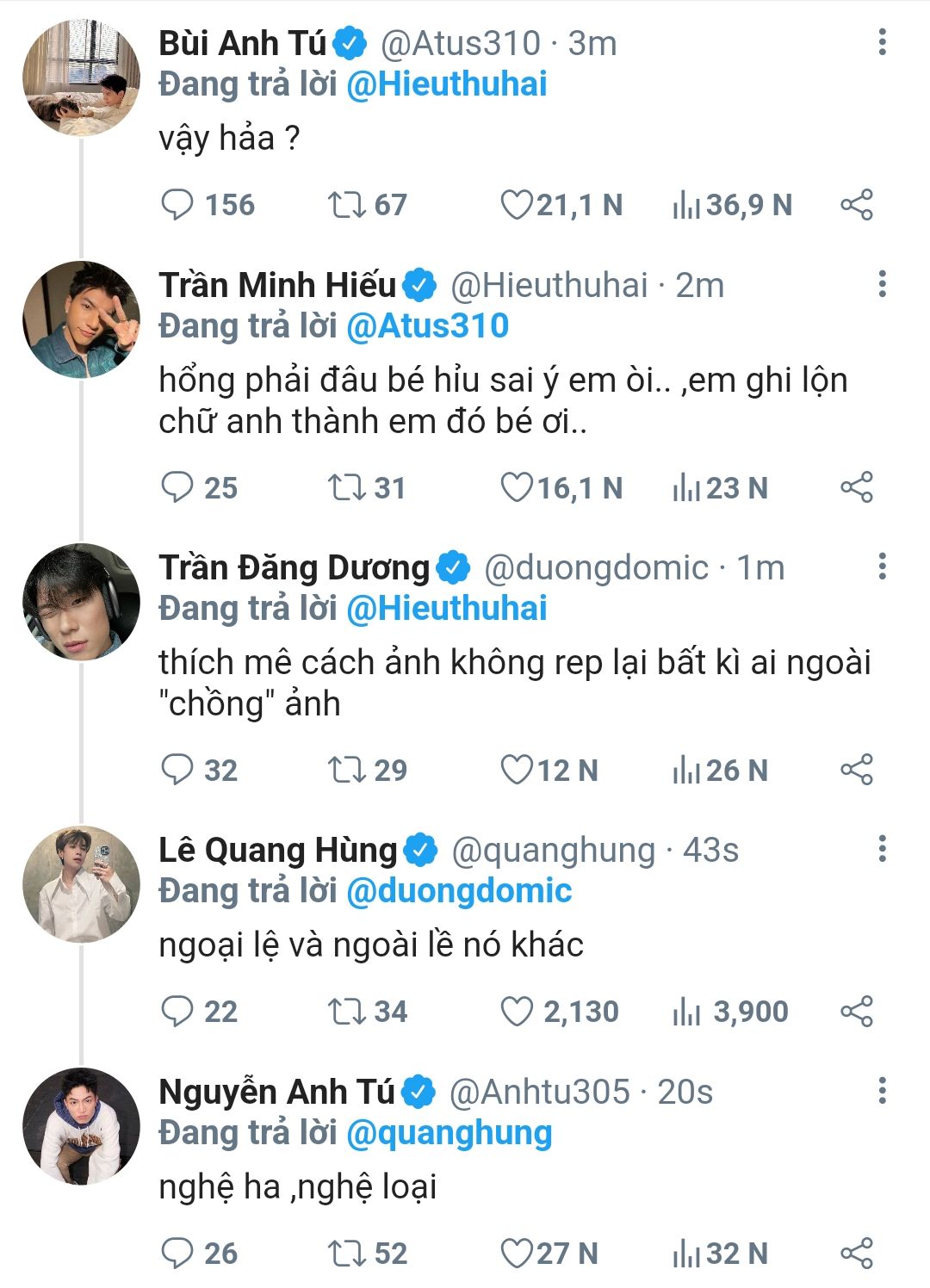Like Trần Đăng Dương's tweet

click(x=517, y=770)
